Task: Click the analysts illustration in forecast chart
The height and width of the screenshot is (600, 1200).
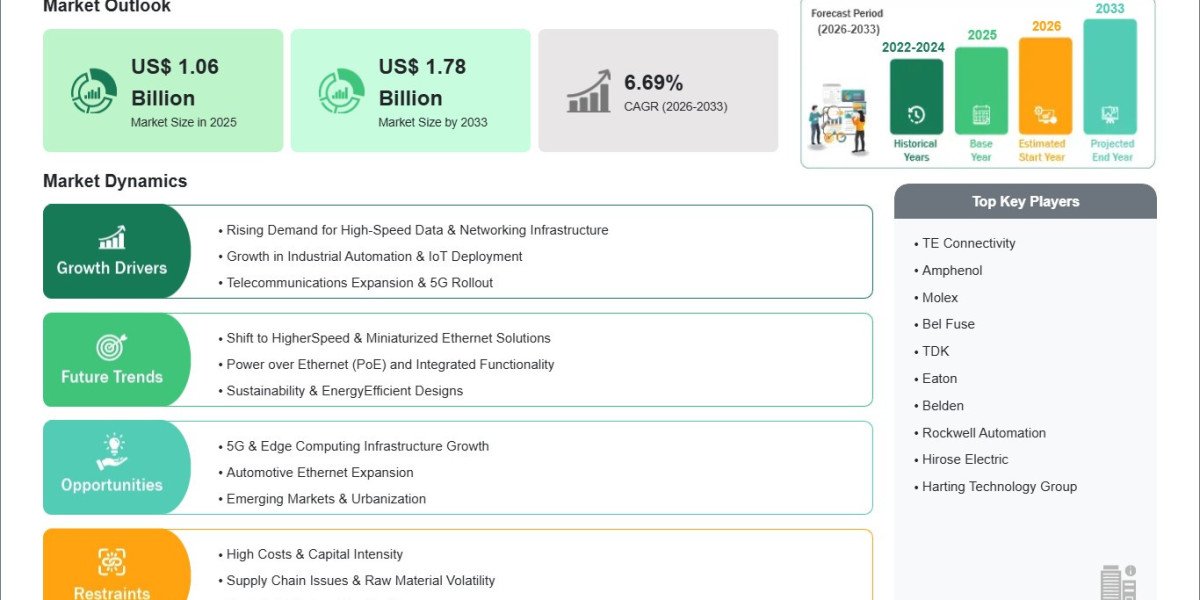Action: 838,118
